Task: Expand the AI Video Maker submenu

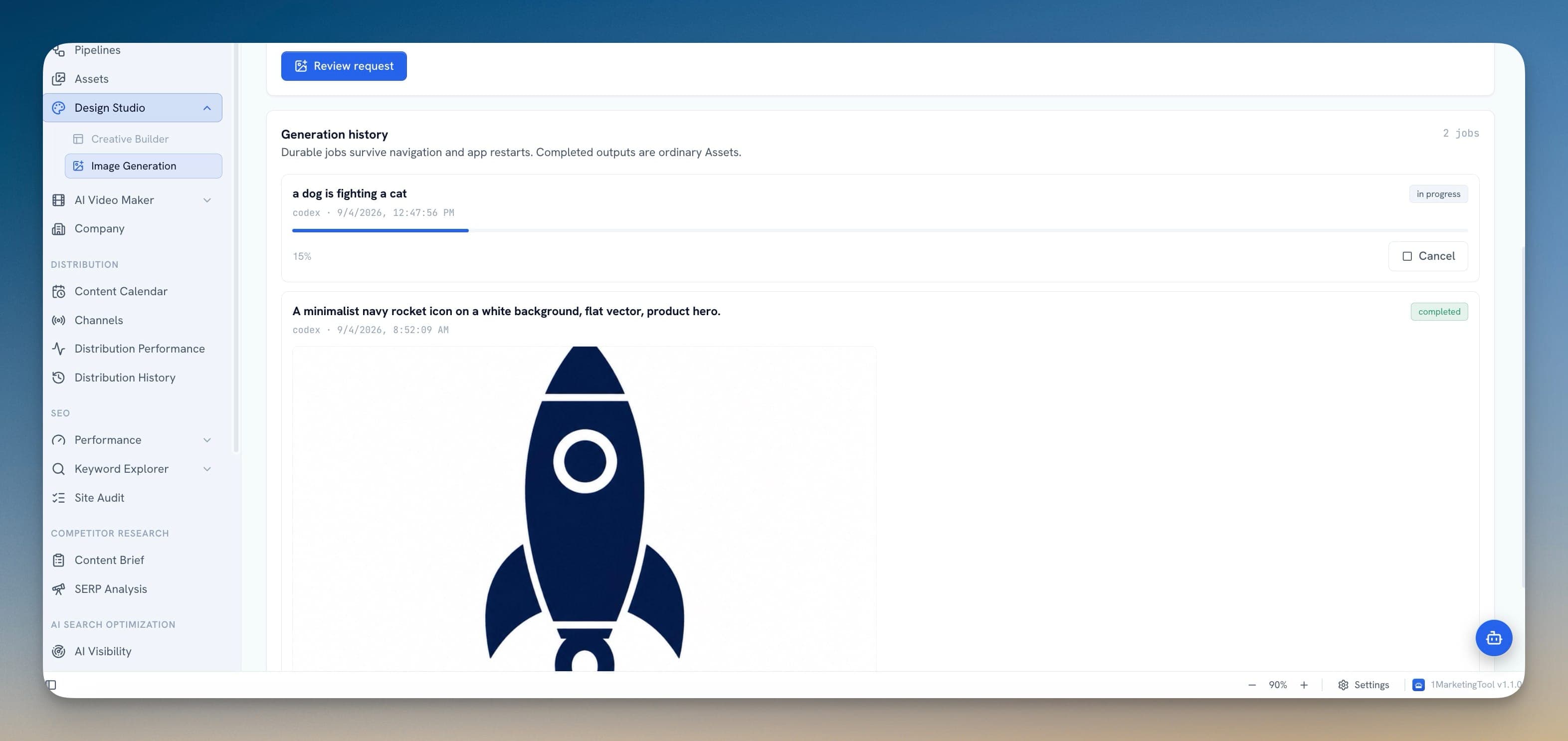Action: (x=207, y=200)
